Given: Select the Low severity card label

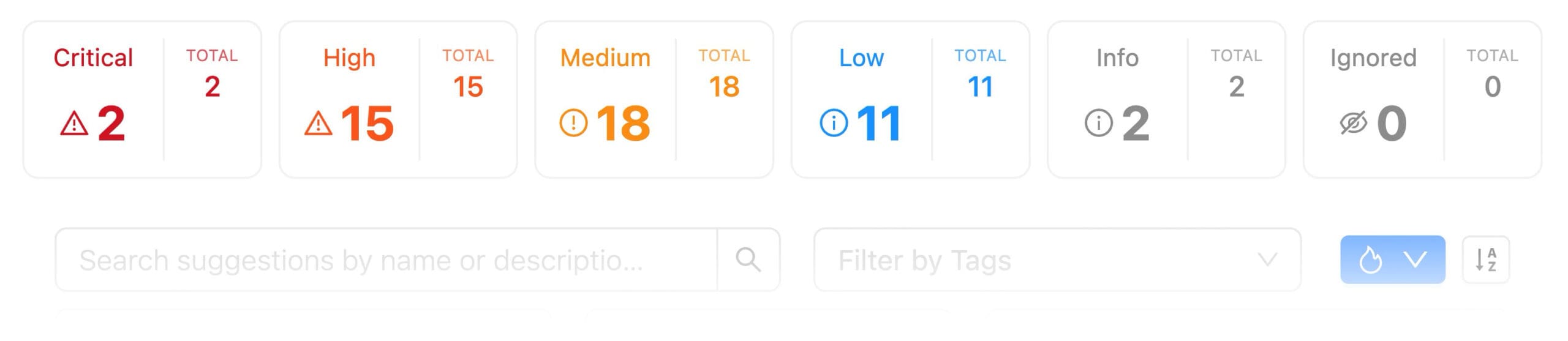Looking at the screenshot, I should click(861, 58).
